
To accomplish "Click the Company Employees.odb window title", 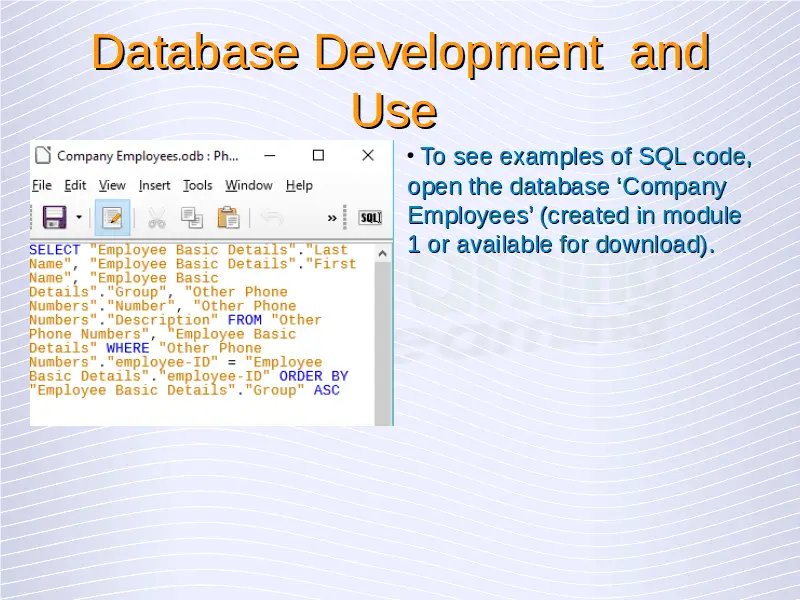I will pos(147,156).
